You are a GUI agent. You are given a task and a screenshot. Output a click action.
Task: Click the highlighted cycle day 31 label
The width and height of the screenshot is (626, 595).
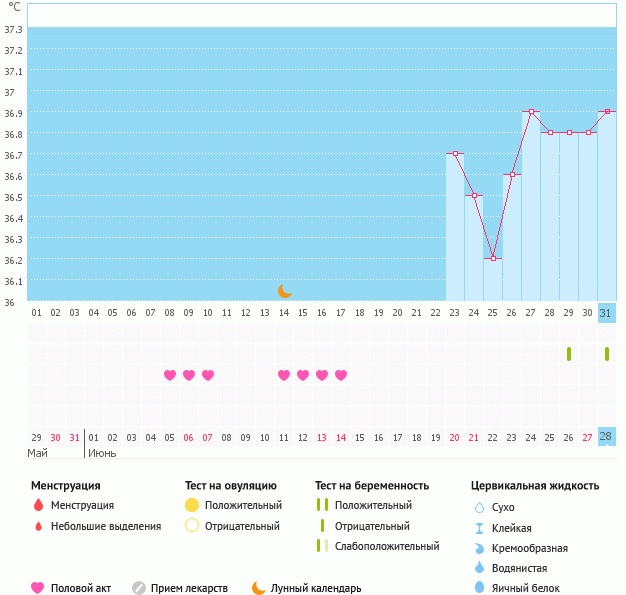606,313
